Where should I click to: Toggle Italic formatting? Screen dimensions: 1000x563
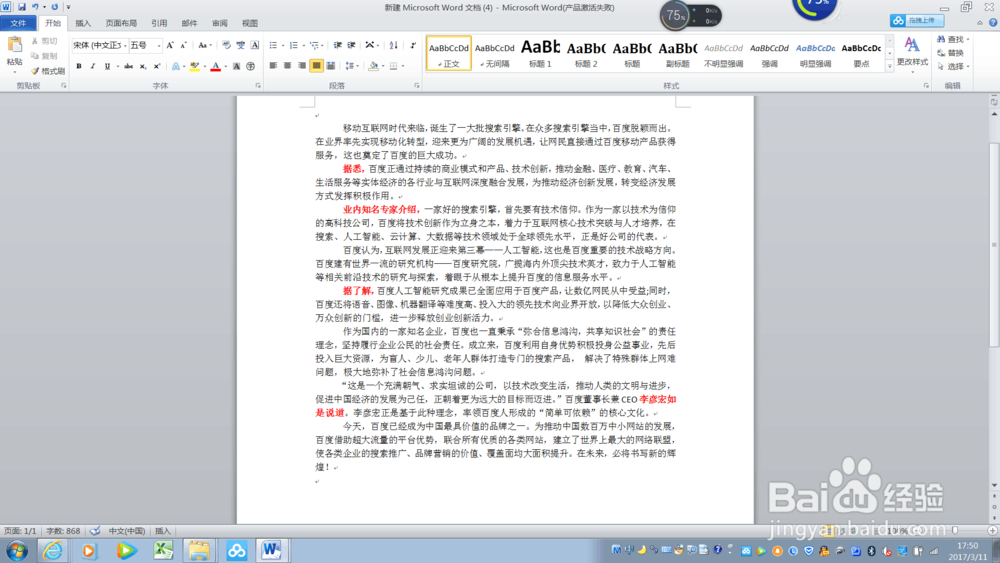coord(93,66)
